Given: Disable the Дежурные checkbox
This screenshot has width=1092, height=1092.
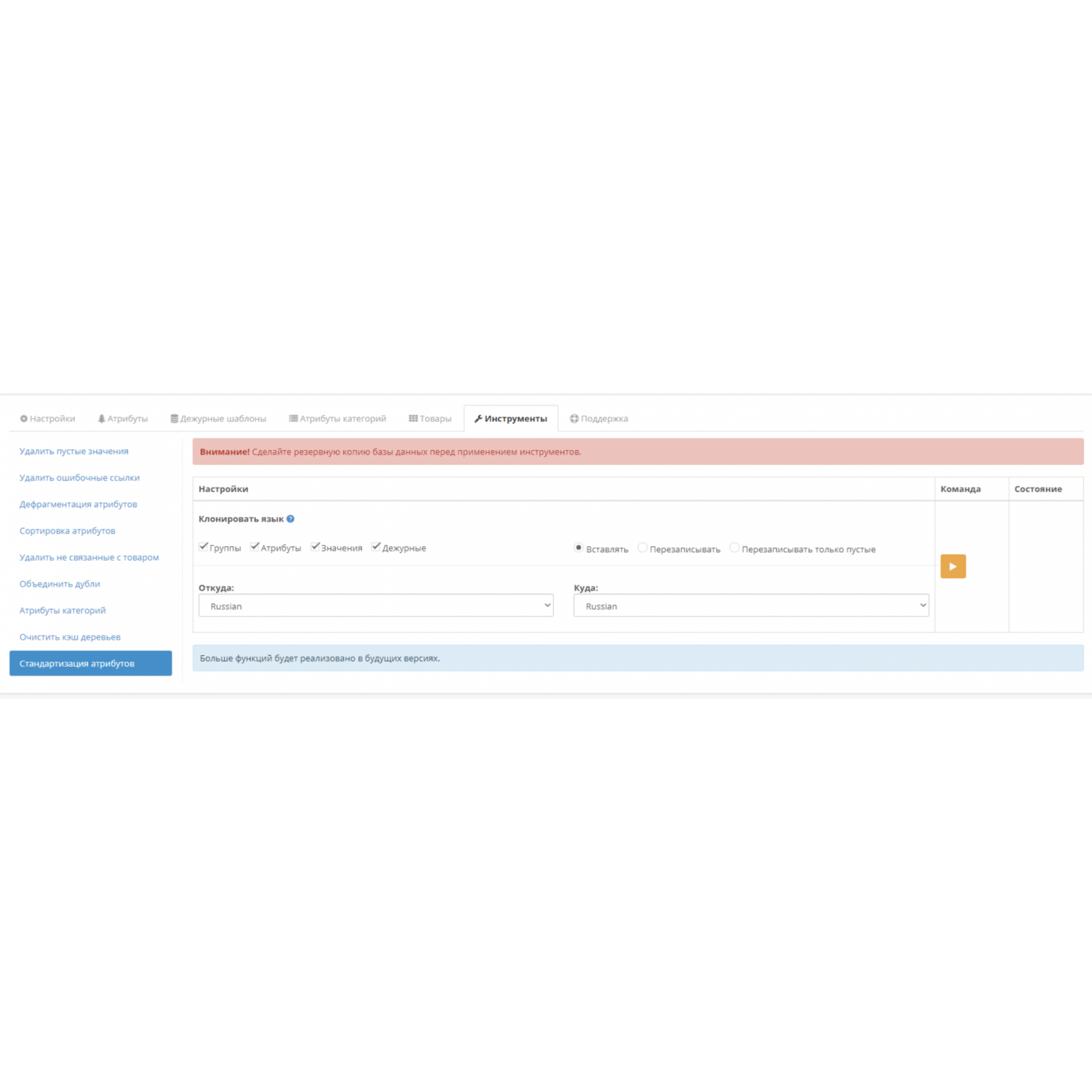Looking at the screenshot, I should (376, 547).
